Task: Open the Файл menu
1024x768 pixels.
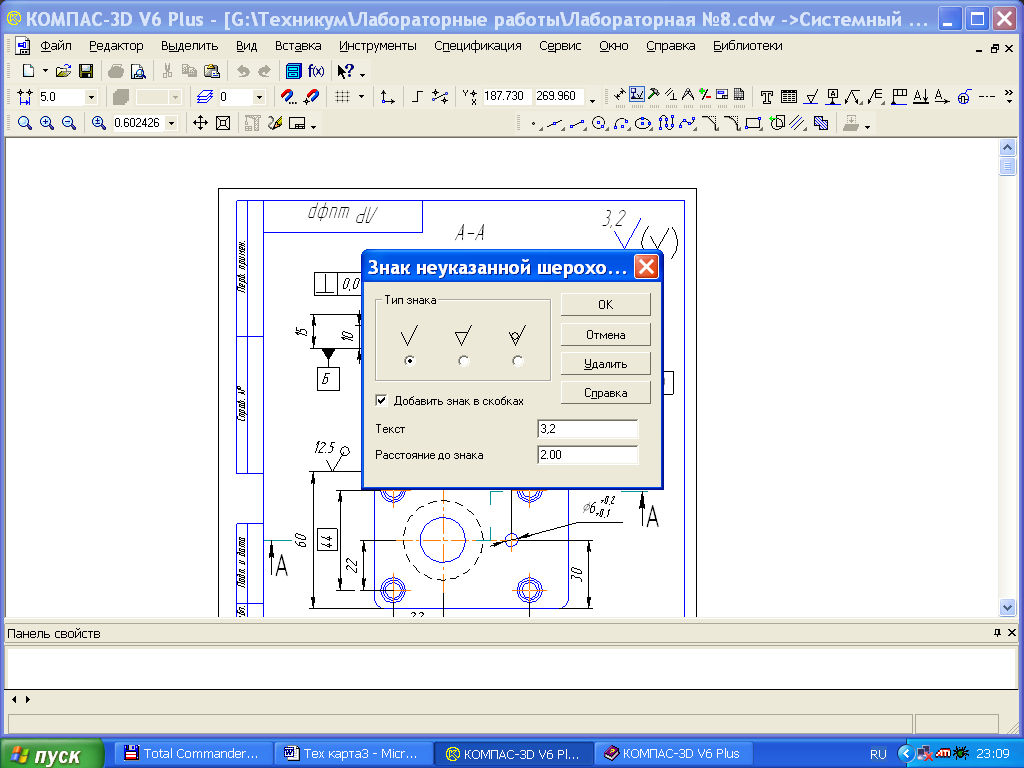Action: tap(56, 46)
